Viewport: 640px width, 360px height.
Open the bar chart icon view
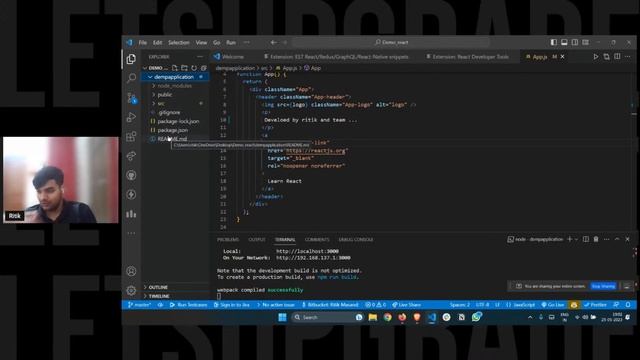point(131,214)
